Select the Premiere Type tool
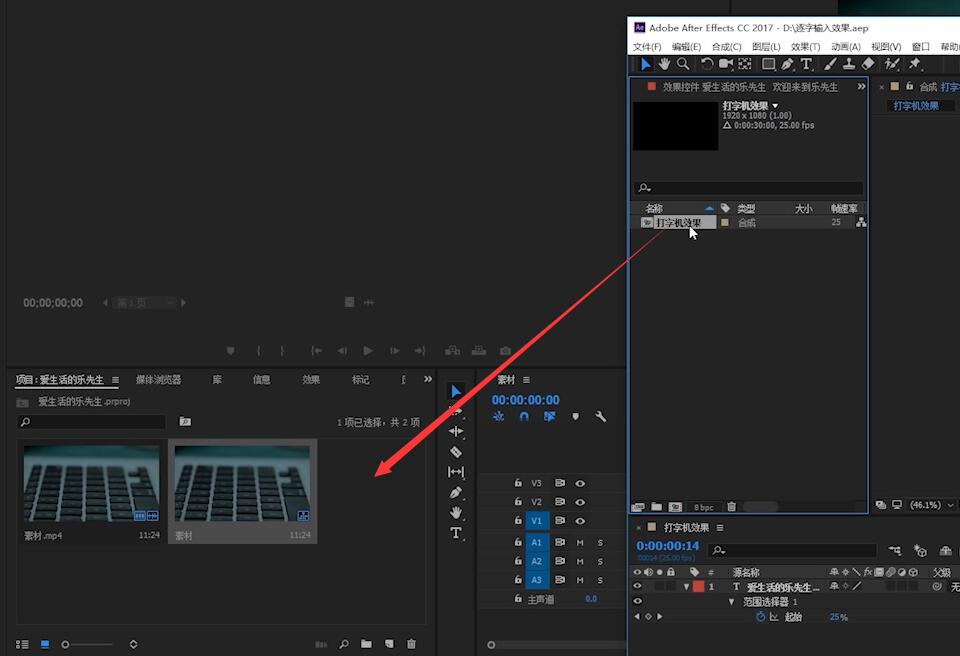 point(456,533)
